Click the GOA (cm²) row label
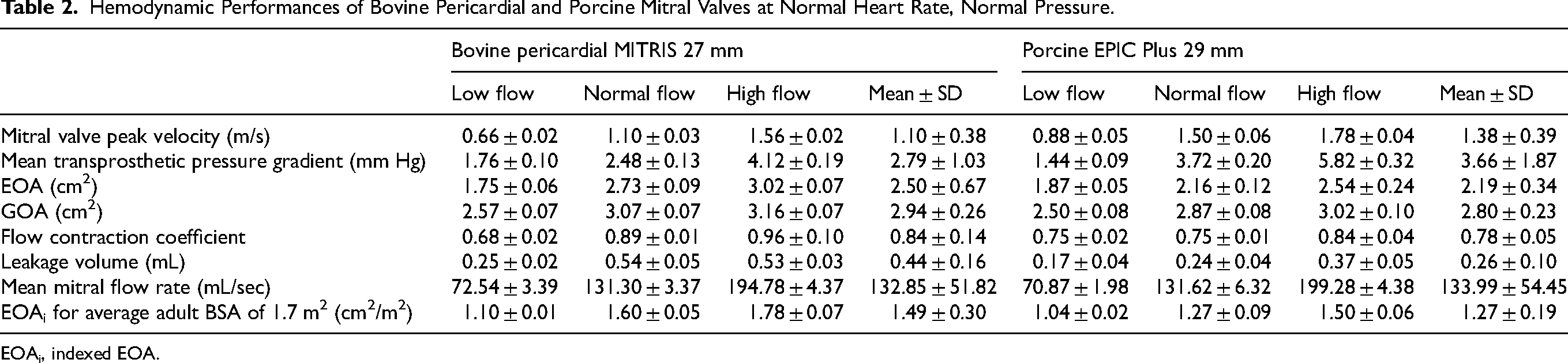1568x363 pixels. point(51,211)
